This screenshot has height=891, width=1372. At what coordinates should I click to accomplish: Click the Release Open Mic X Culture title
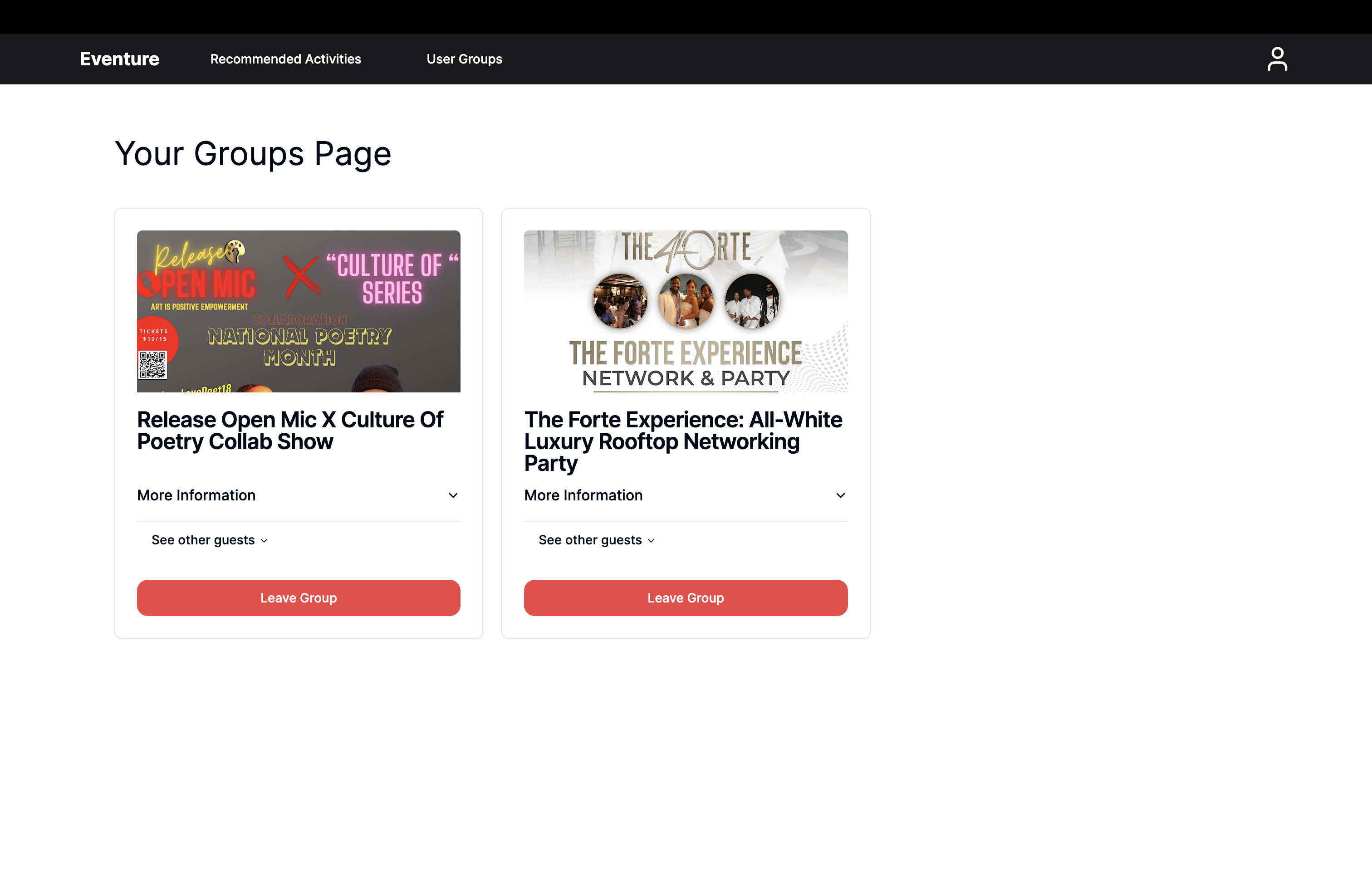(290, 431)
